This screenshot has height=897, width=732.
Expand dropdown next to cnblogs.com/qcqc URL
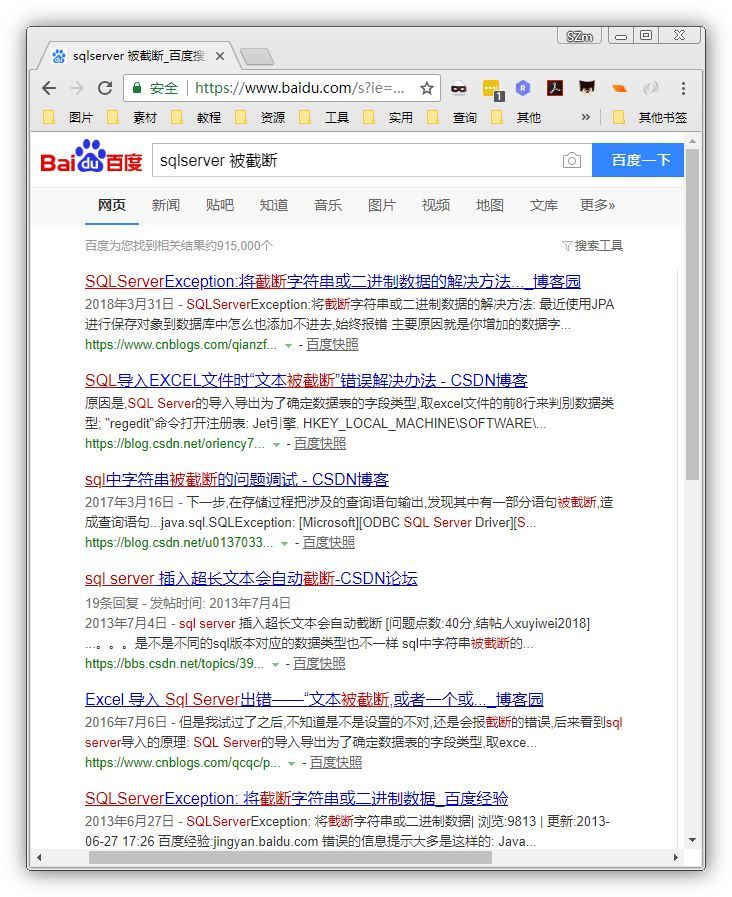[292, 764]
